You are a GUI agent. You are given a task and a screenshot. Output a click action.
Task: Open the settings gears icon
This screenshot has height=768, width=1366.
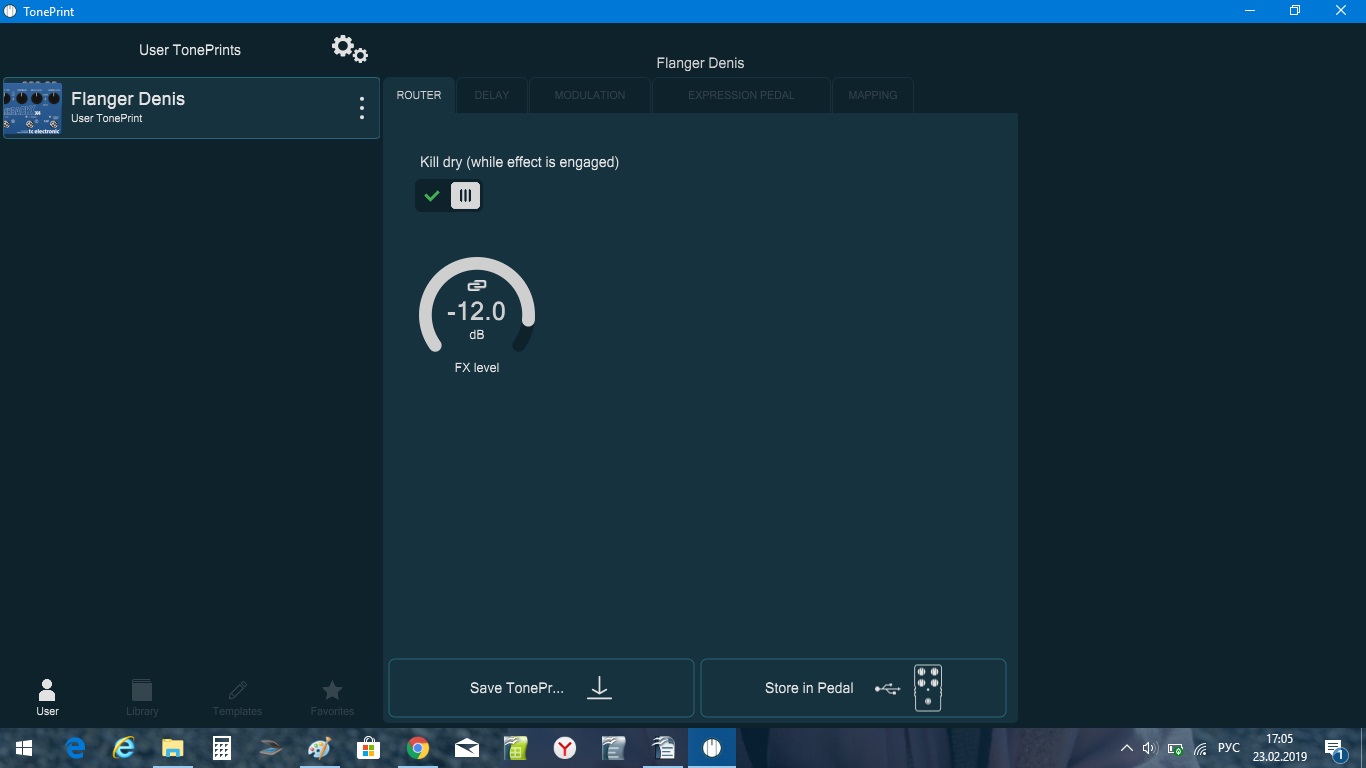tap(350, 48)
